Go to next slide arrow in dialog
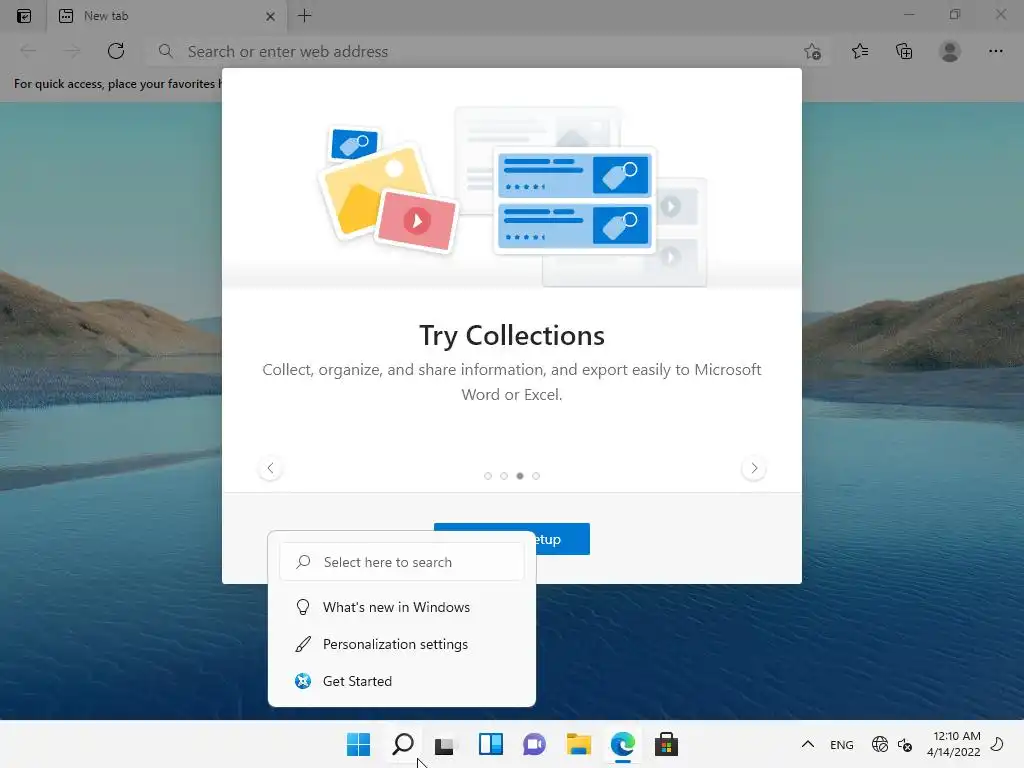 [x=754, y=468]
